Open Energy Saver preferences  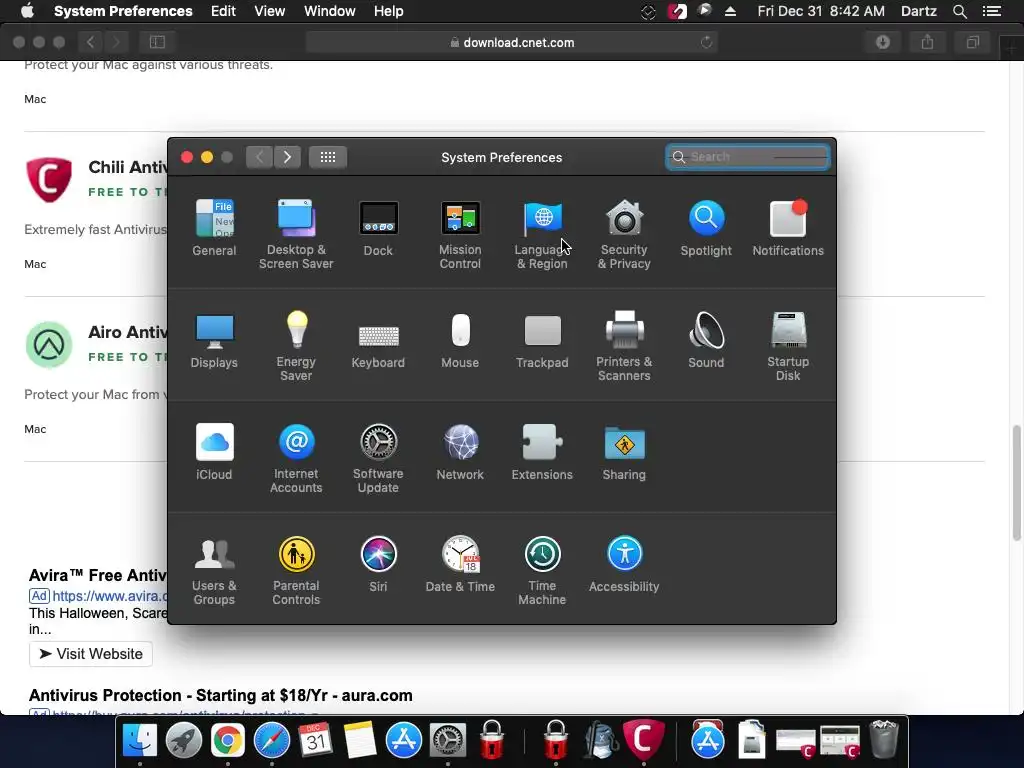[x=296, y=345]
